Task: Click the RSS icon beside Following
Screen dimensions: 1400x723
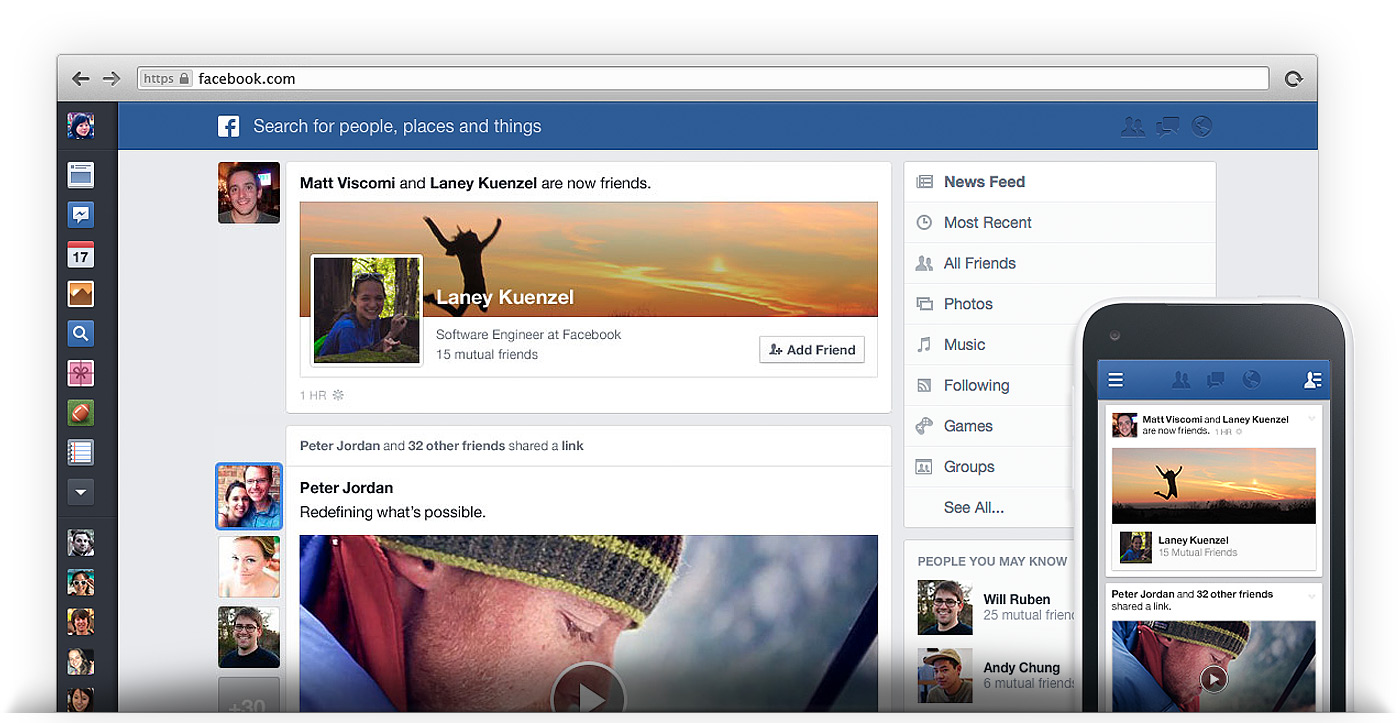Action: click(x=924, y=385)
